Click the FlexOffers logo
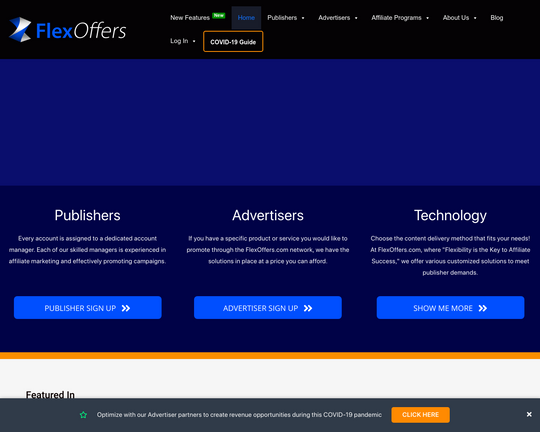Viewport: 540px width, 432px height. coord(68,30)
